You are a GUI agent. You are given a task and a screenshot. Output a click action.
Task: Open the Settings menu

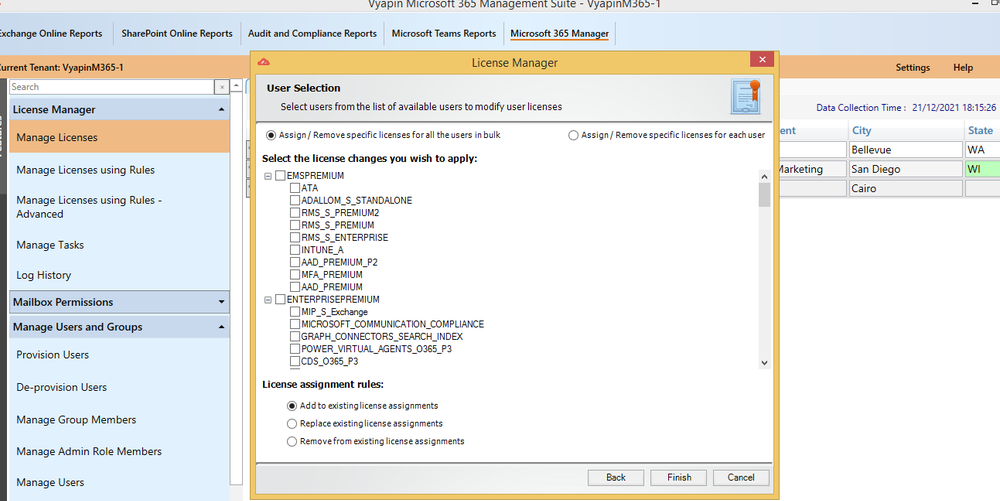tap(913, 68)
